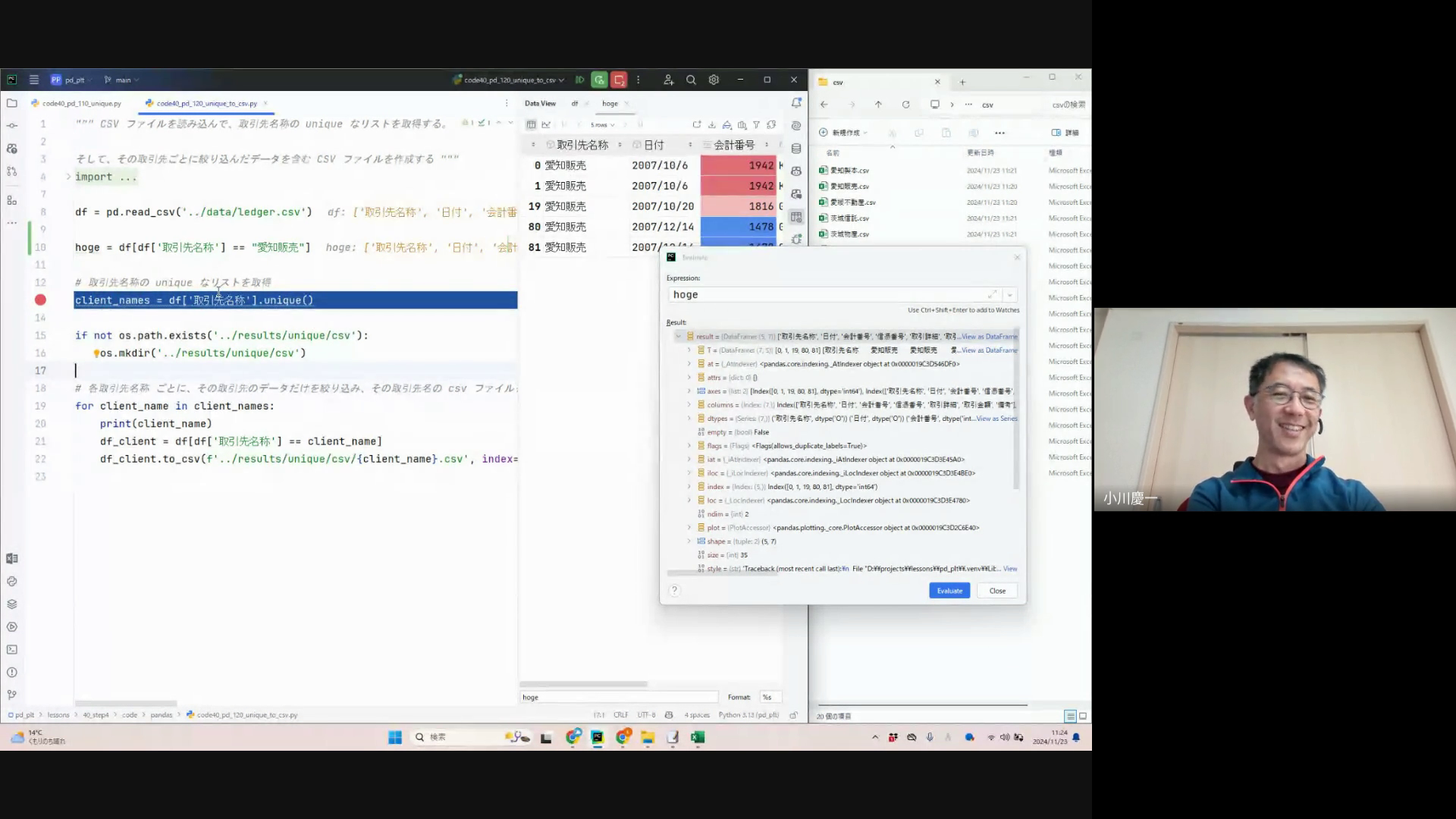This screenshot has height=819, width=1456.
Task: Click the Rerun debug green button
Action: tap(599, 80)
